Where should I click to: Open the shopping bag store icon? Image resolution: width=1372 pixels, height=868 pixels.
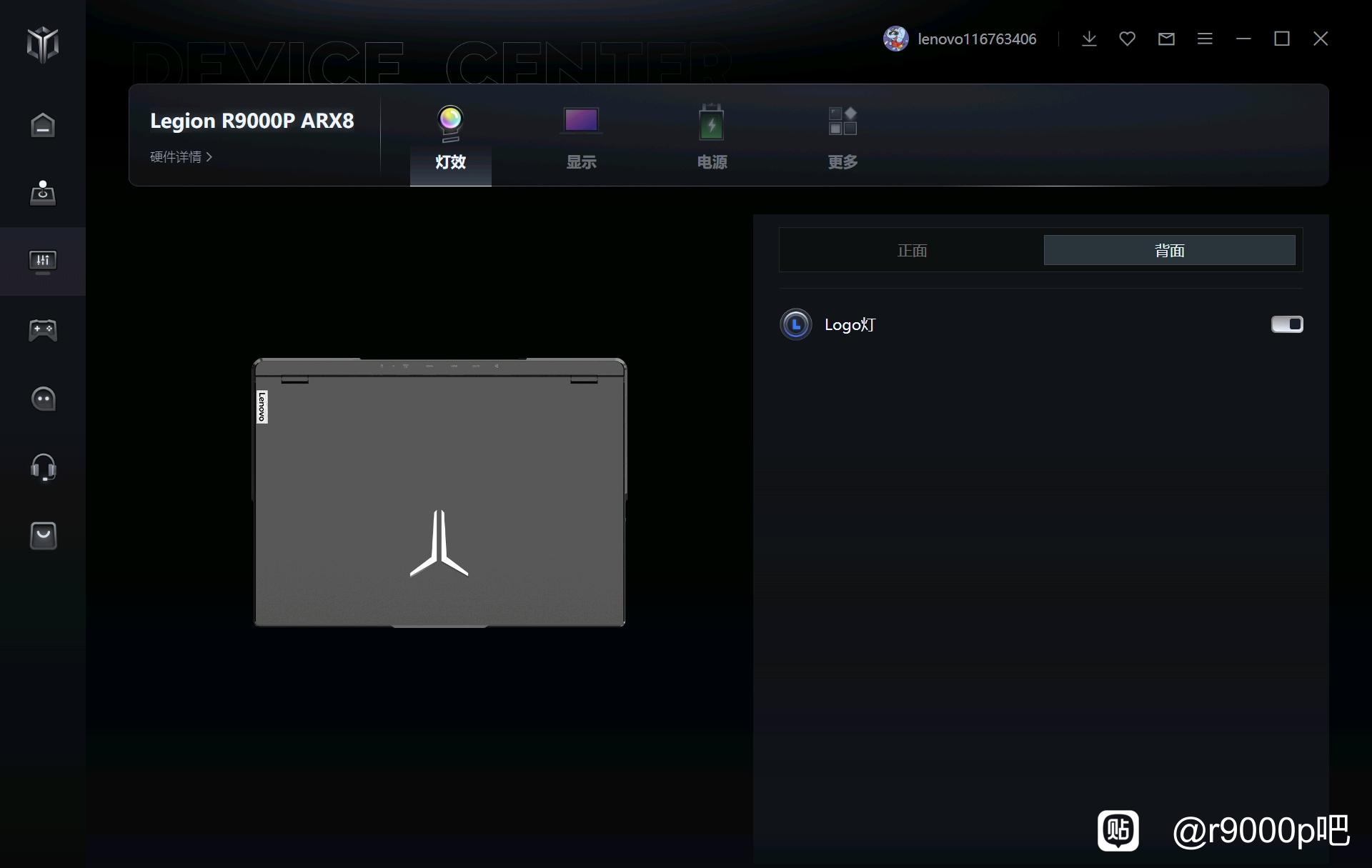click(x=43, y=536)
